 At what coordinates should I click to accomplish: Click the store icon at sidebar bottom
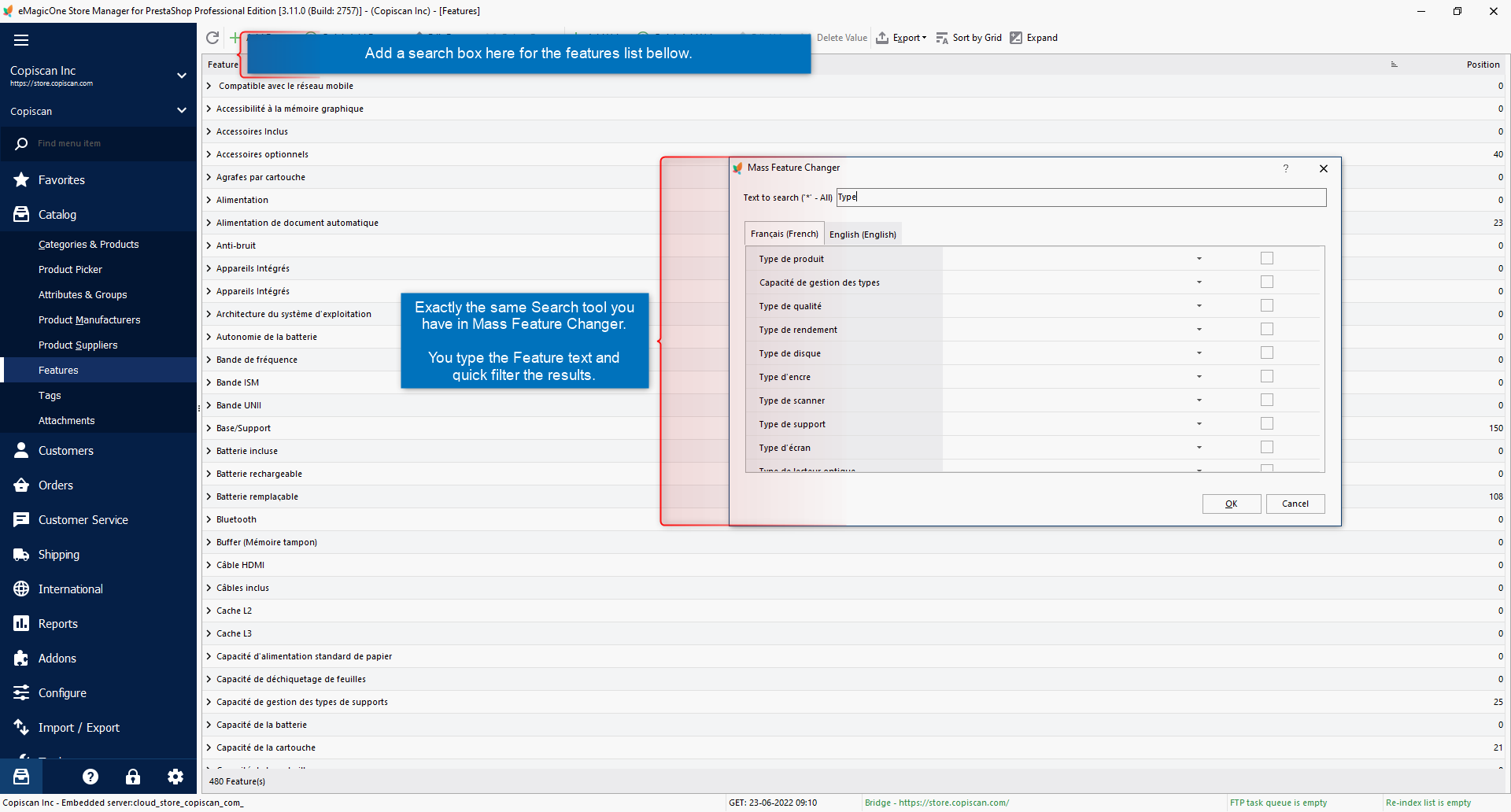[21, 777]
